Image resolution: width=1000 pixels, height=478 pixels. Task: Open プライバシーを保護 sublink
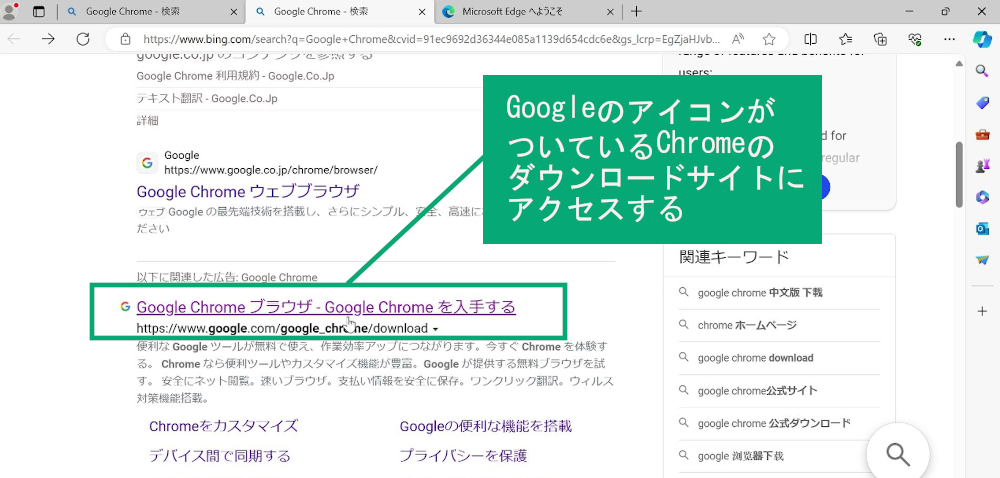[463, 456]
